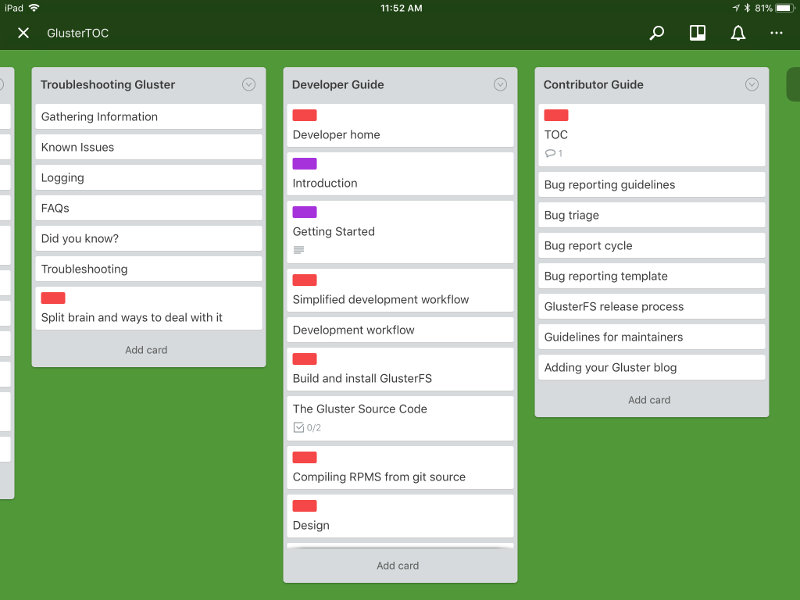The height and width of the screenshot is (600, 800).
Task: Open the Troubleshooting Gluster list menu chevron
Action: [249, 84]
